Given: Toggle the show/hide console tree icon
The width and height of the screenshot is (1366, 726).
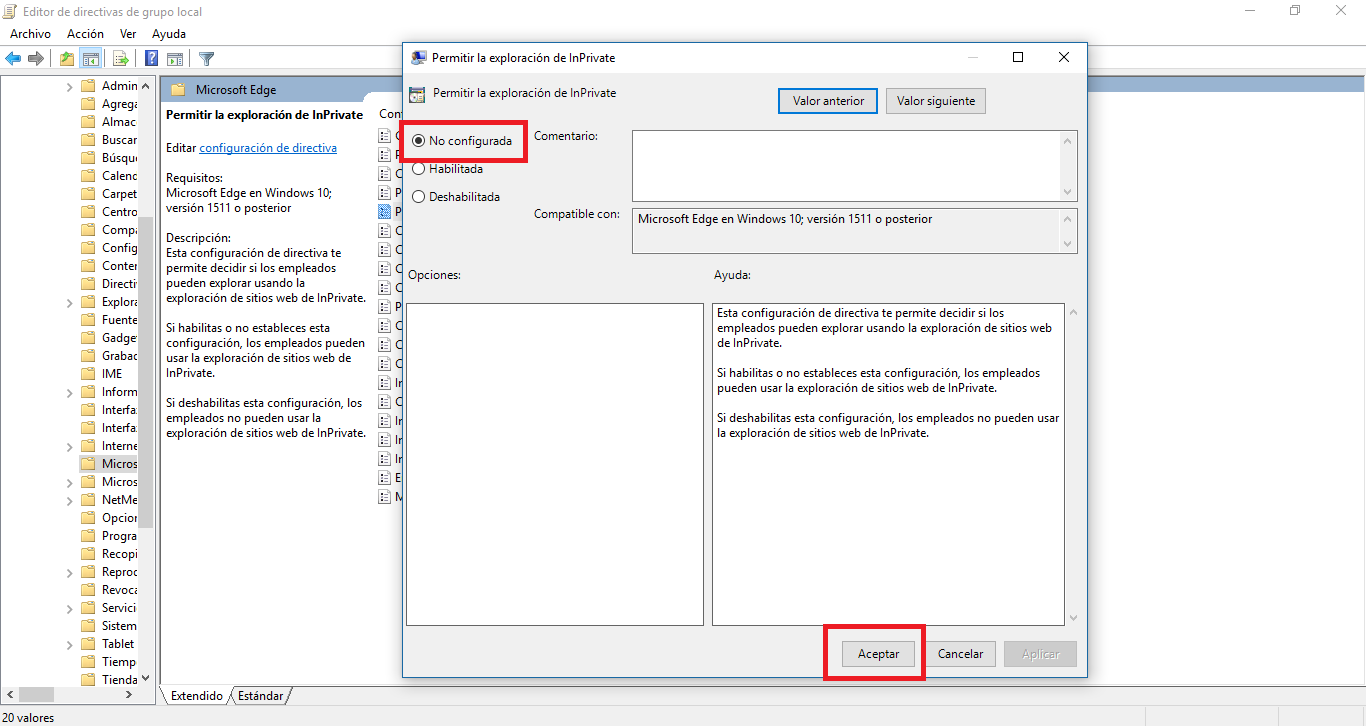Looking at the screenshot, I should click(x=90, y=58).
